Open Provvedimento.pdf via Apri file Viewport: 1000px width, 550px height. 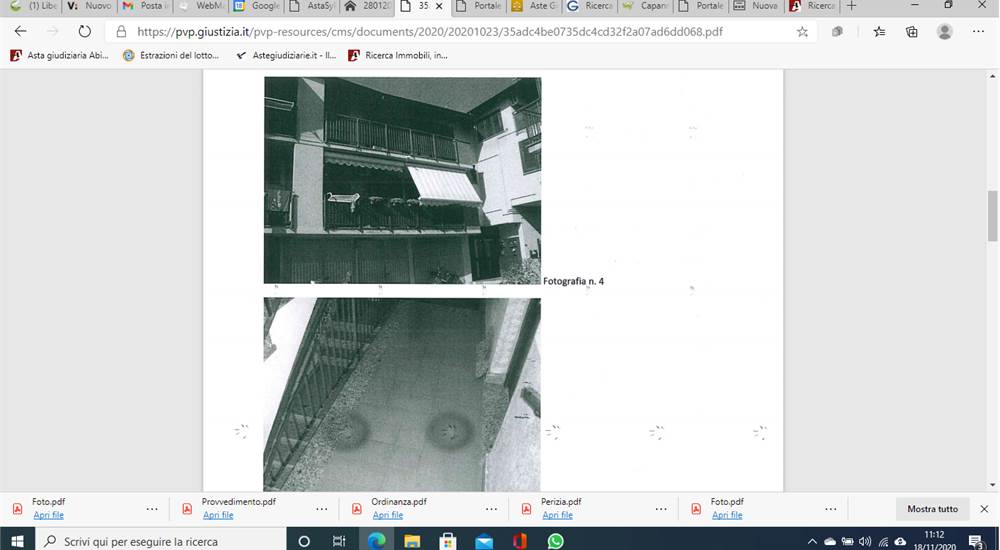point(218,515)
